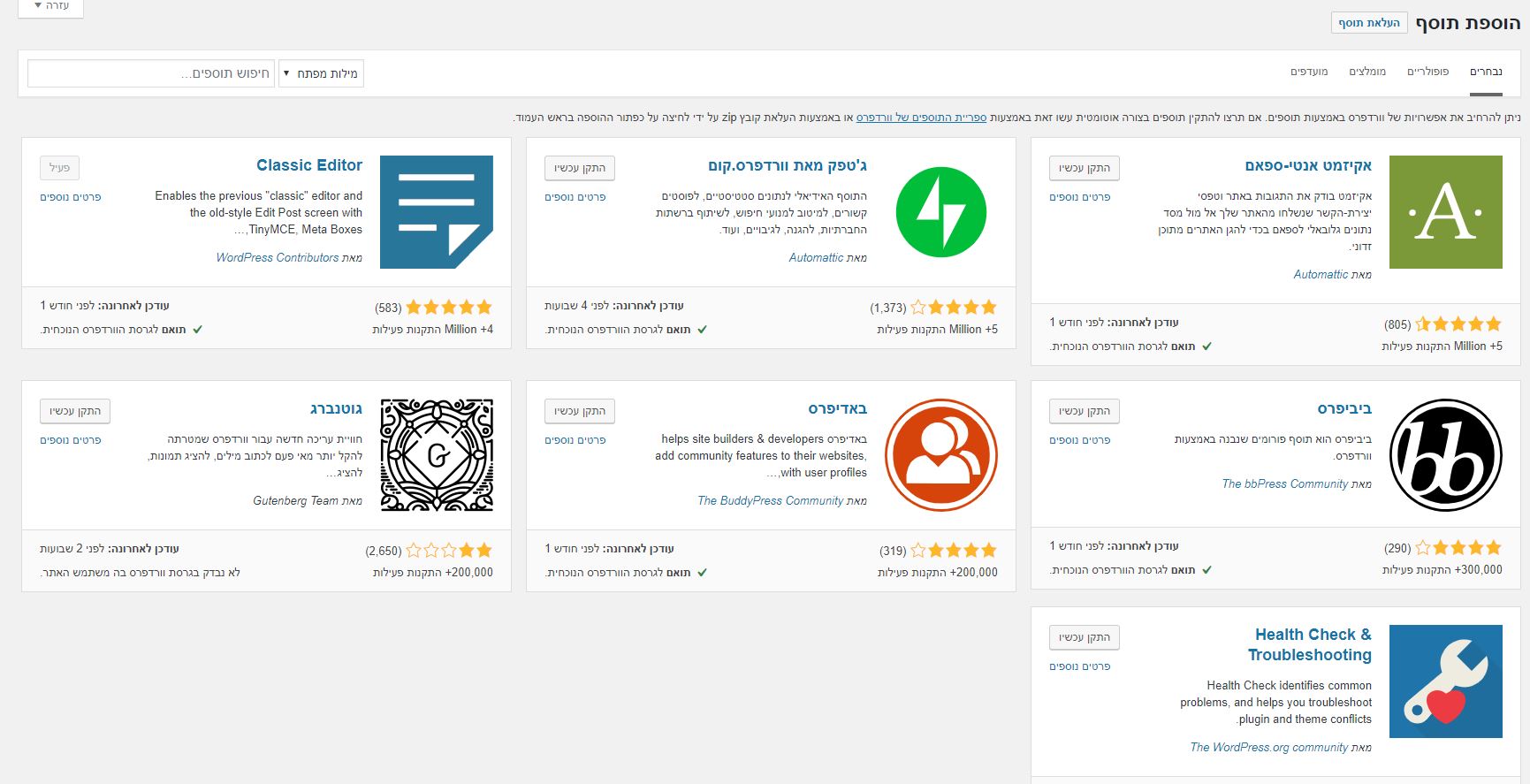Click the compatibility checkmark in the Classic Editor card
This screenshot has width=1530, height=784.
(197, 330)
